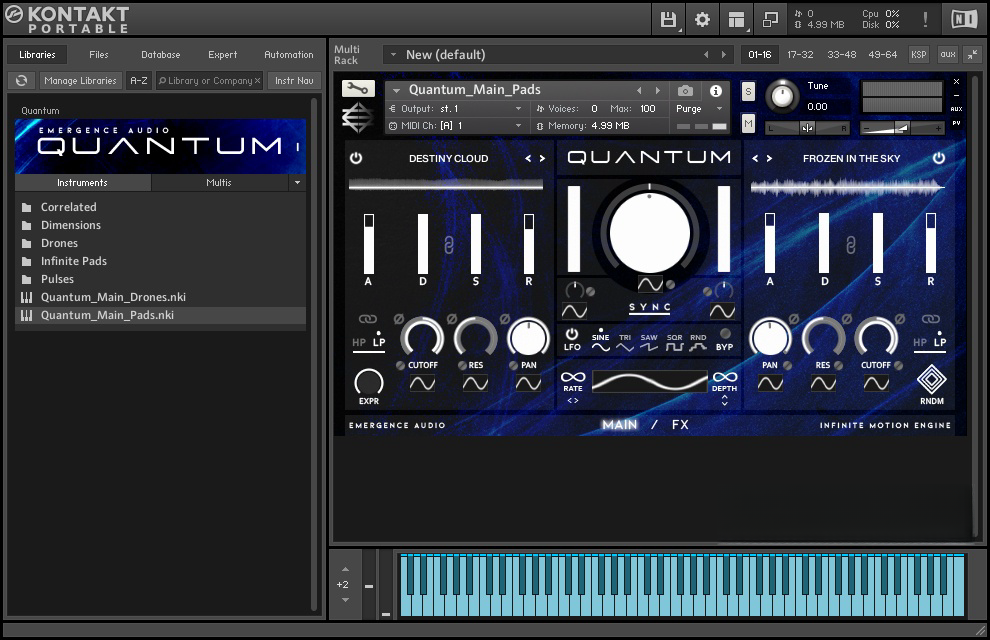Switch to the Database tab
This screenshot has height=640, width=990.
(160, 54)
